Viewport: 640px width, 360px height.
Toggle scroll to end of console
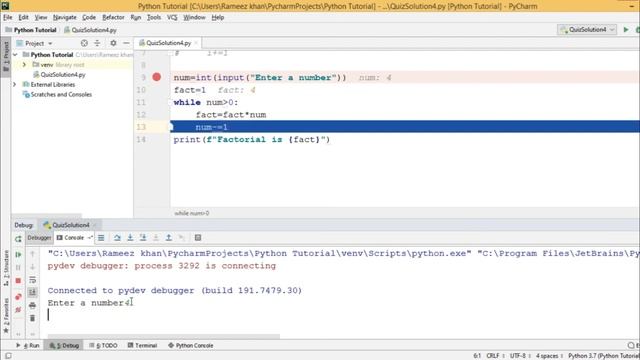(x=33, y=292)
